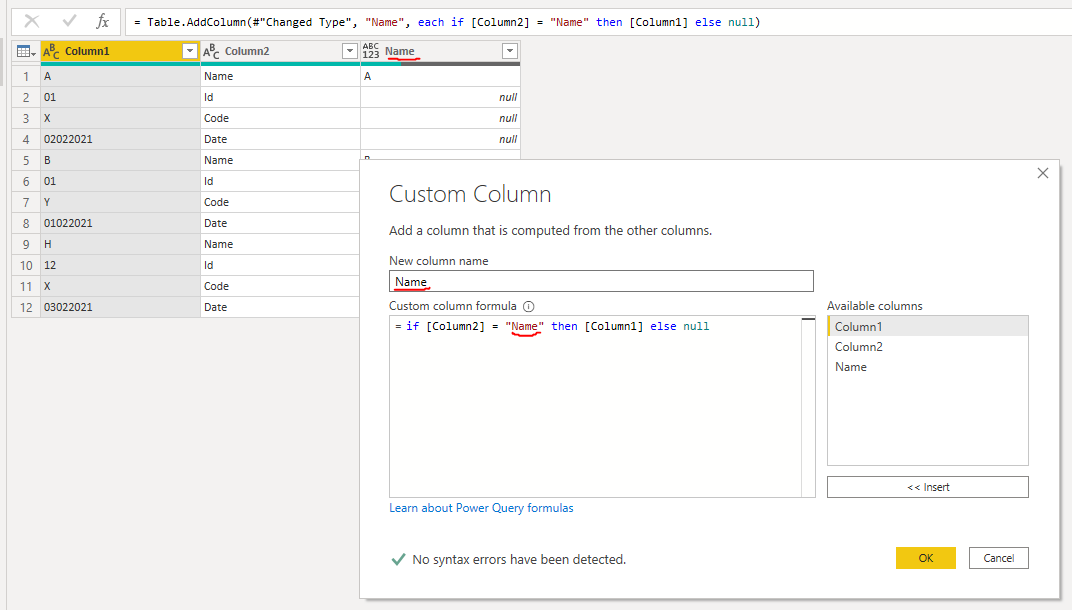Confirm formula with checkmark icon

69,22
